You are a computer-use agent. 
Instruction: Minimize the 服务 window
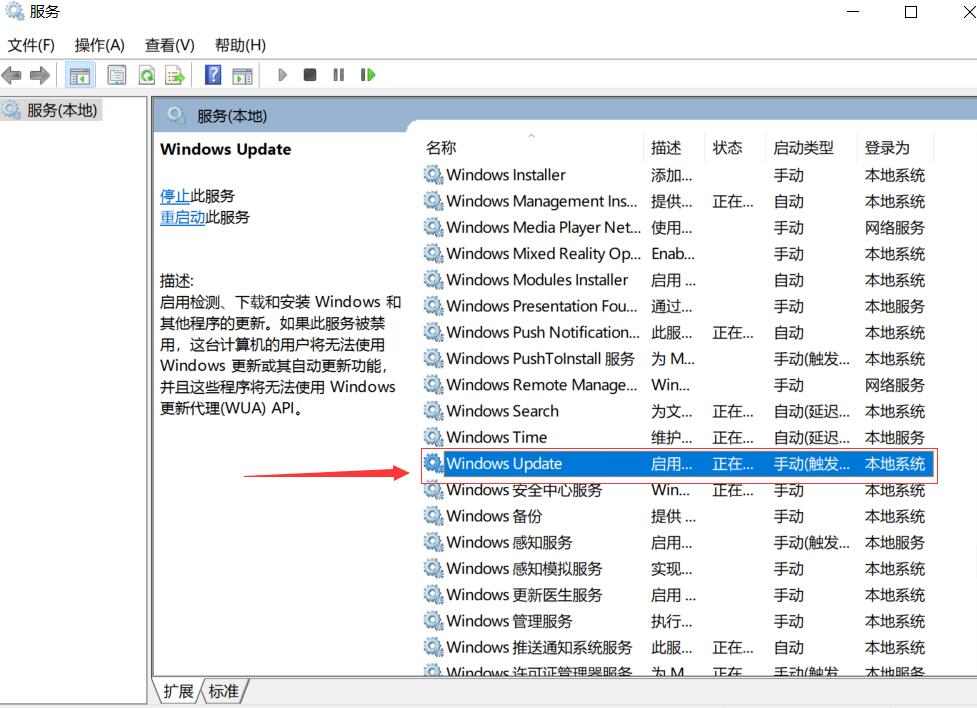[853, 12]
